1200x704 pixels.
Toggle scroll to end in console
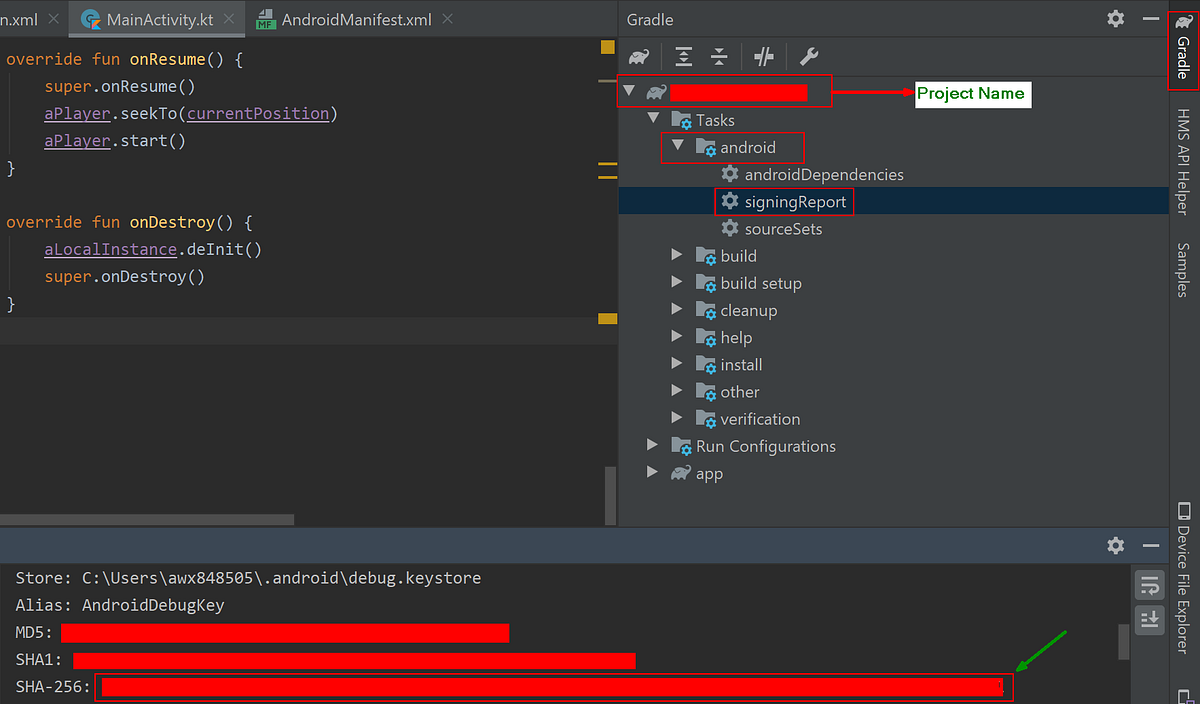point(1150,618)
